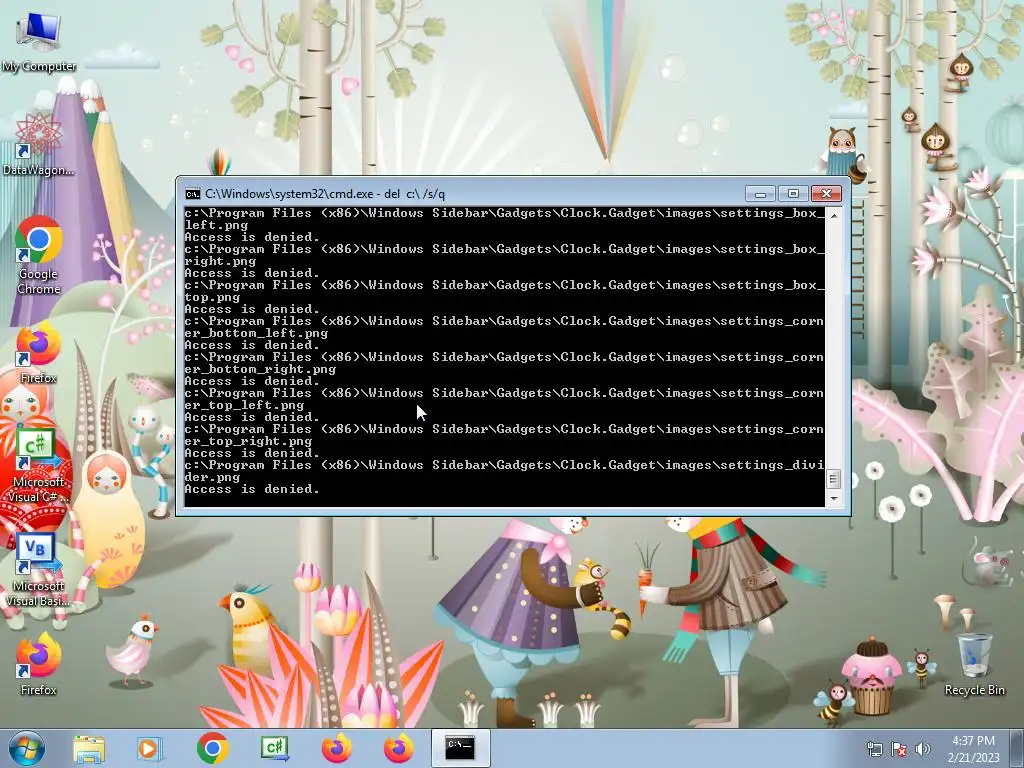Open the DataWagon desktop shortcut
Viewport: 1024px width, 768px height.
(39, 145)
